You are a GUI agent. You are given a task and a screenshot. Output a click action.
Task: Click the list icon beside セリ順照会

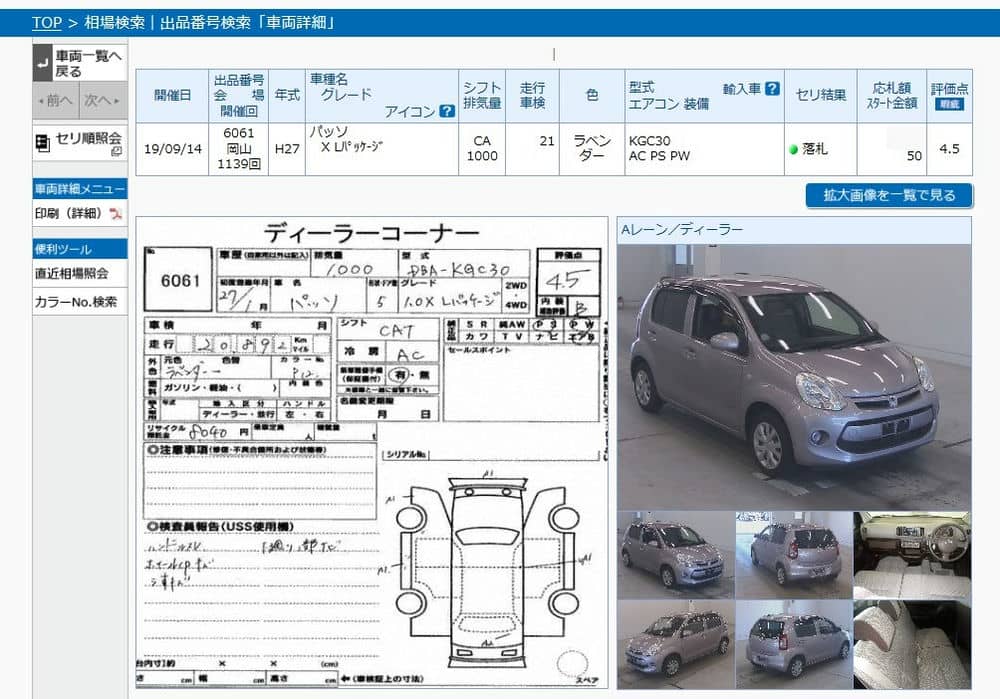point(42,142)
